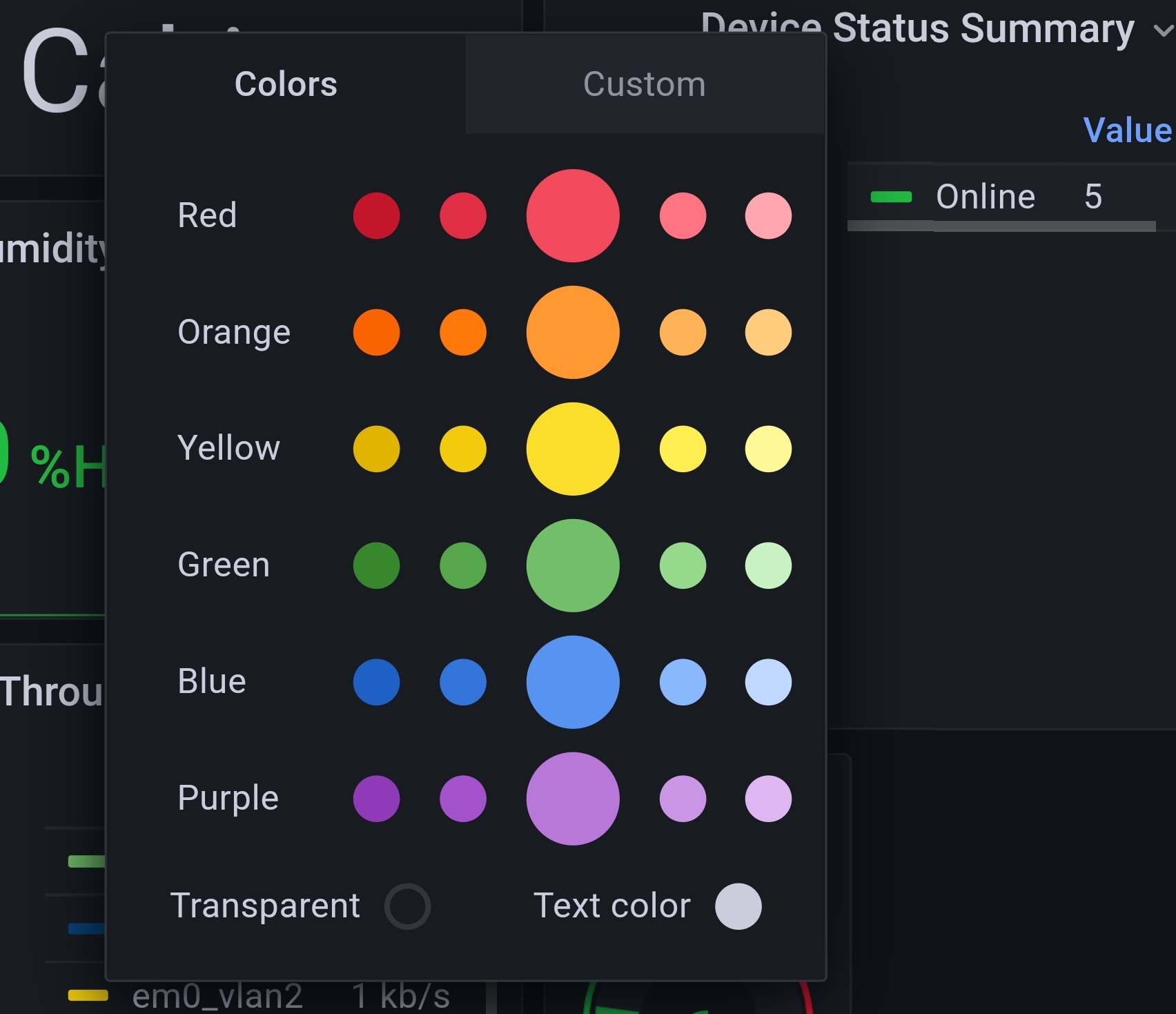Screen dimensions: 1176x1014
Task: Pick the lightest red shade
Action: coord(767,215)
